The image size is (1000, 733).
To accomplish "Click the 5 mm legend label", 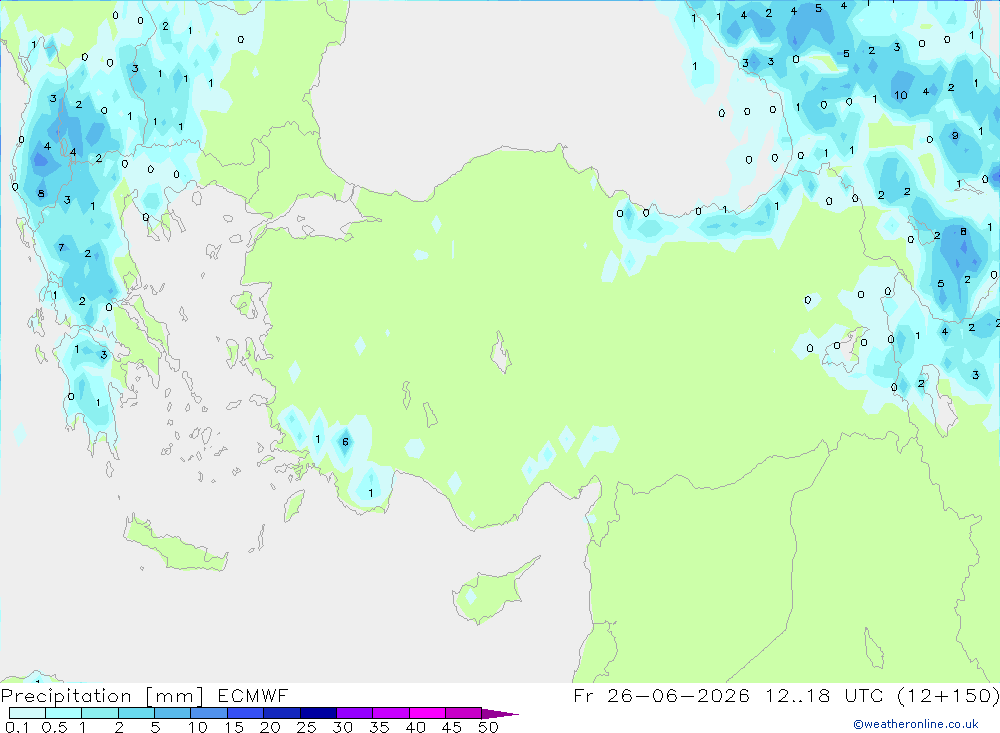I will (155, 727).
